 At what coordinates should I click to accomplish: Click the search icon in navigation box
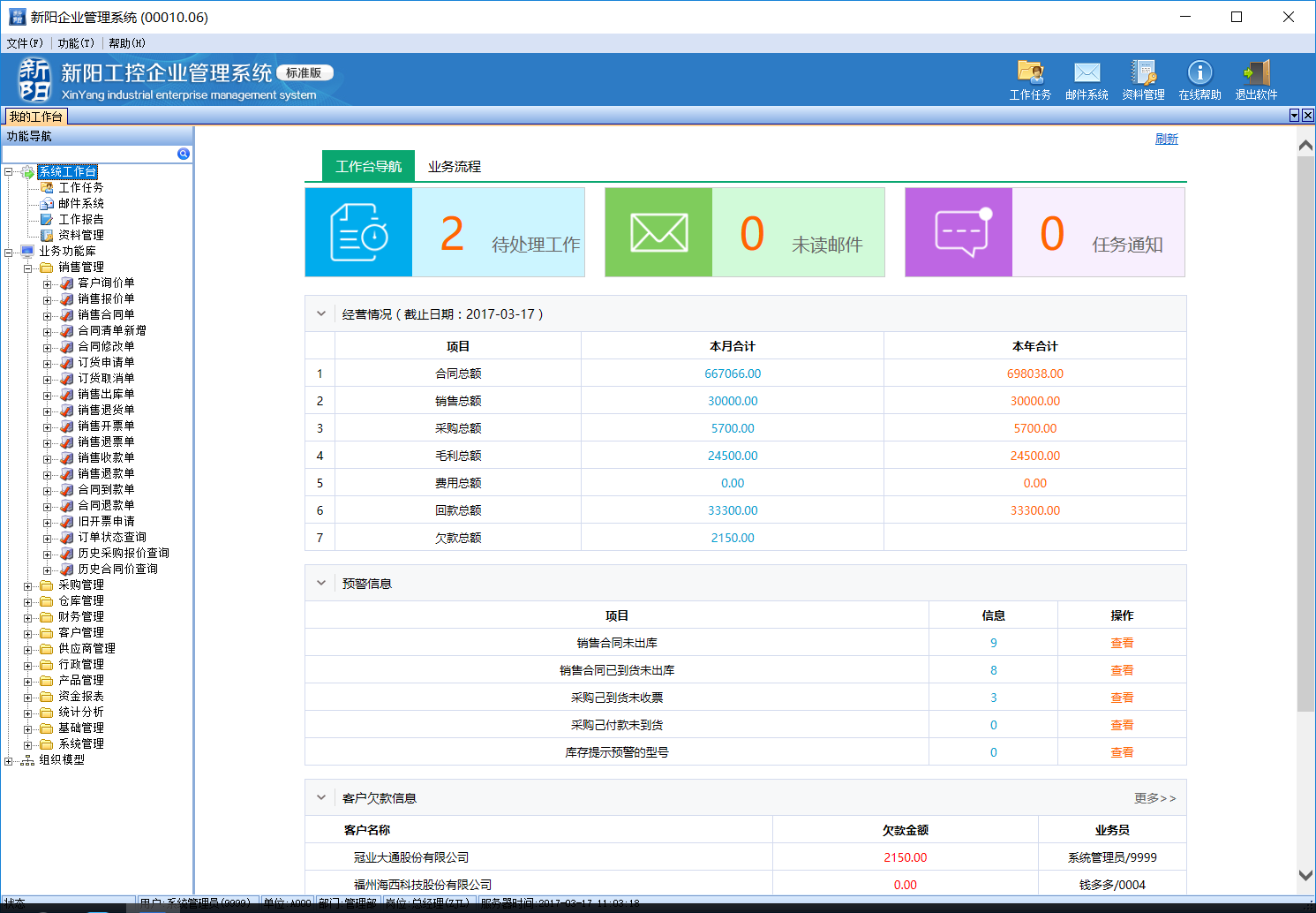184,154
